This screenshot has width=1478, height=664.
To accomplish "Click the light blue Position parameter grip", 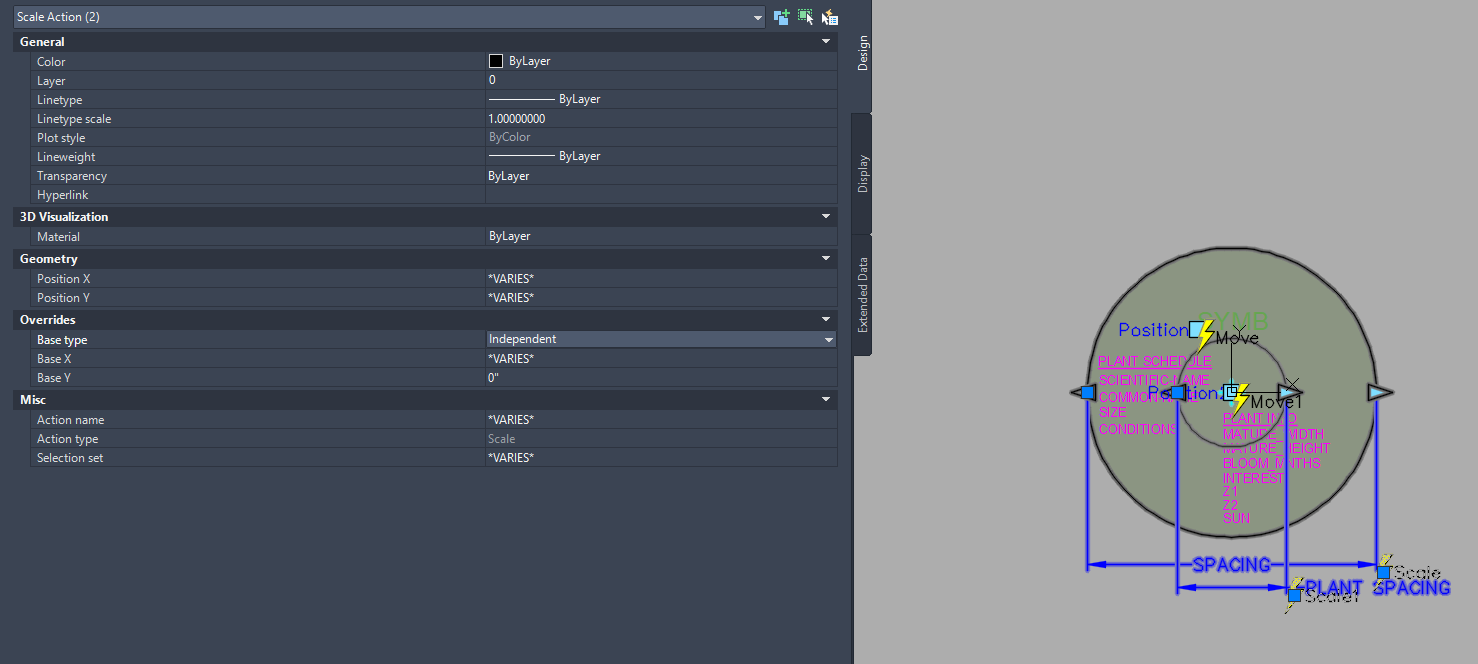I will click(1196, 329).
